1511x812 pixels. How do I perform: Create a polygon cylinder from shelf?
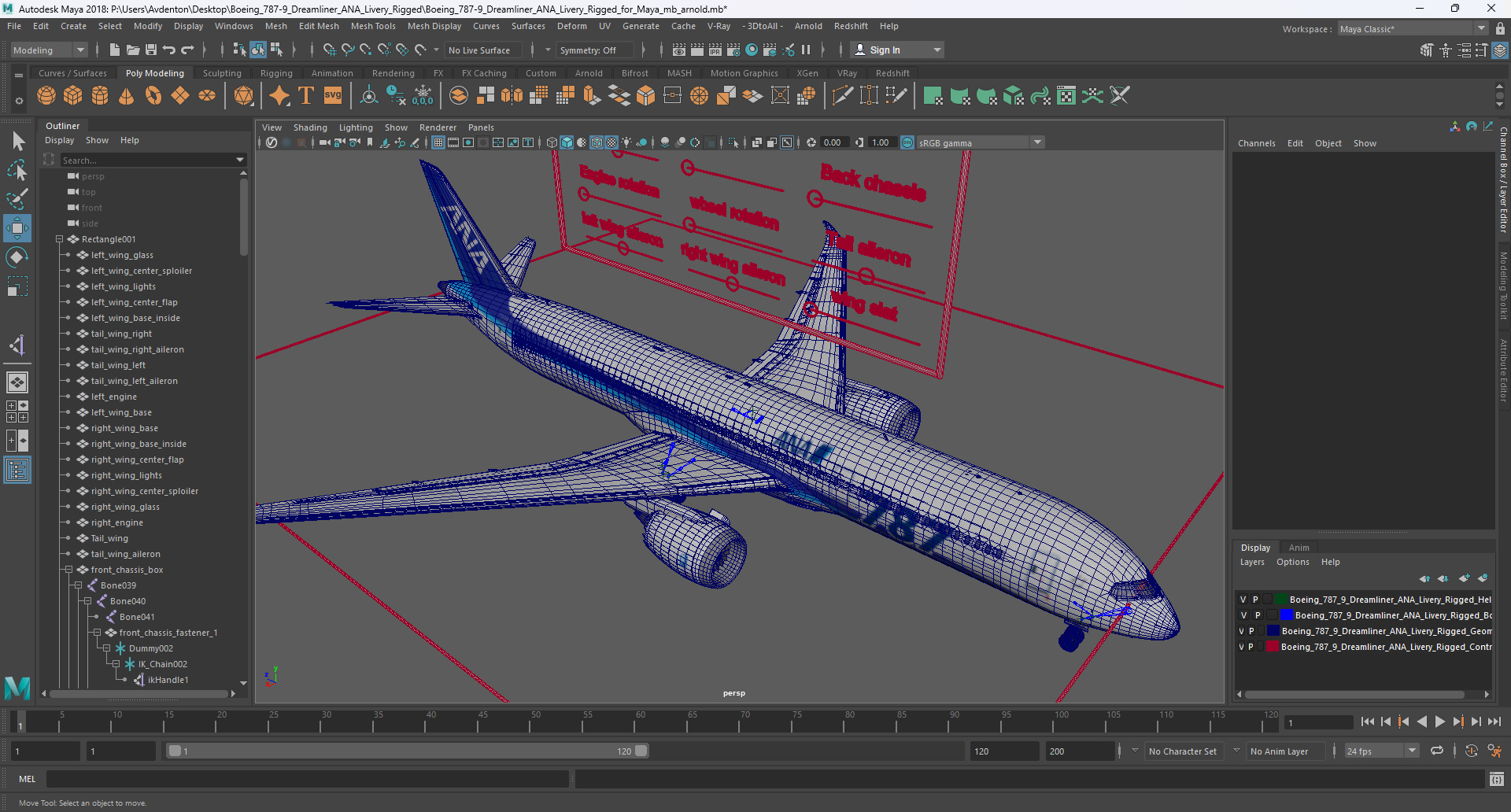pyautogui.click(x=100, y=96)
